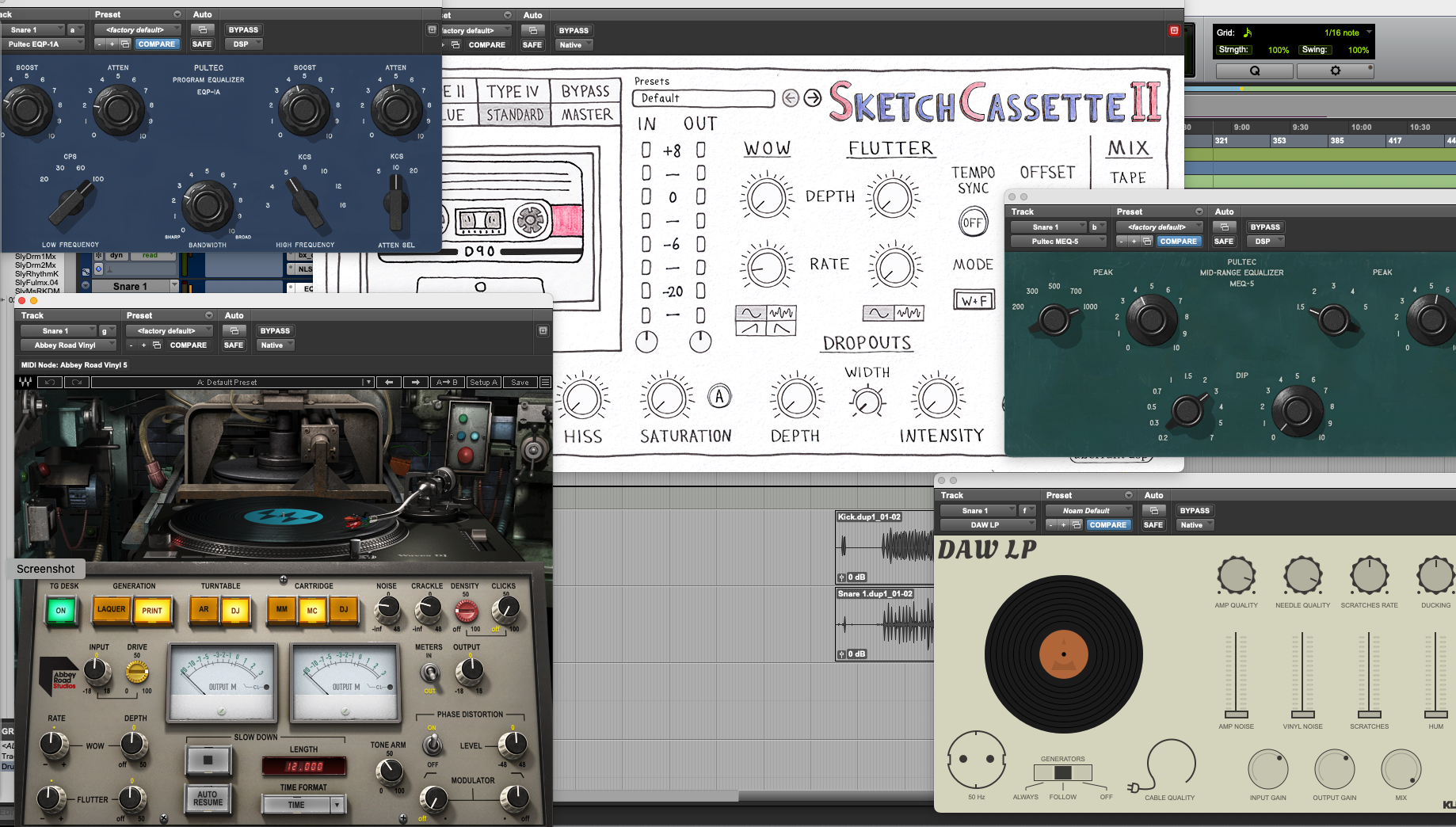Screen dimensions: 1456x827
Task: Toggle the TG Desk ON button
Action: coord(61,610)
